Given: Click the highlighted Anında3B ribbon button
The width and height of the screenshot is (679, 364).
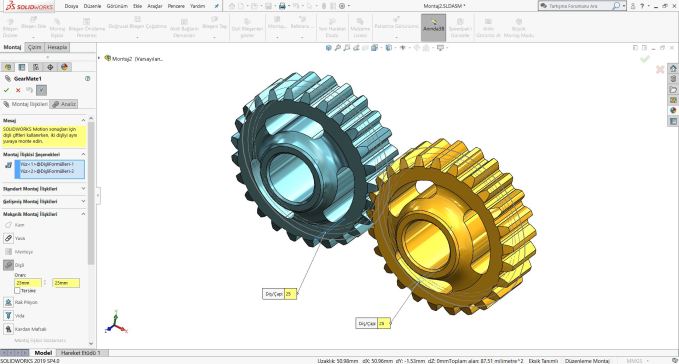Looking at the screenshot, I should 433,28.
